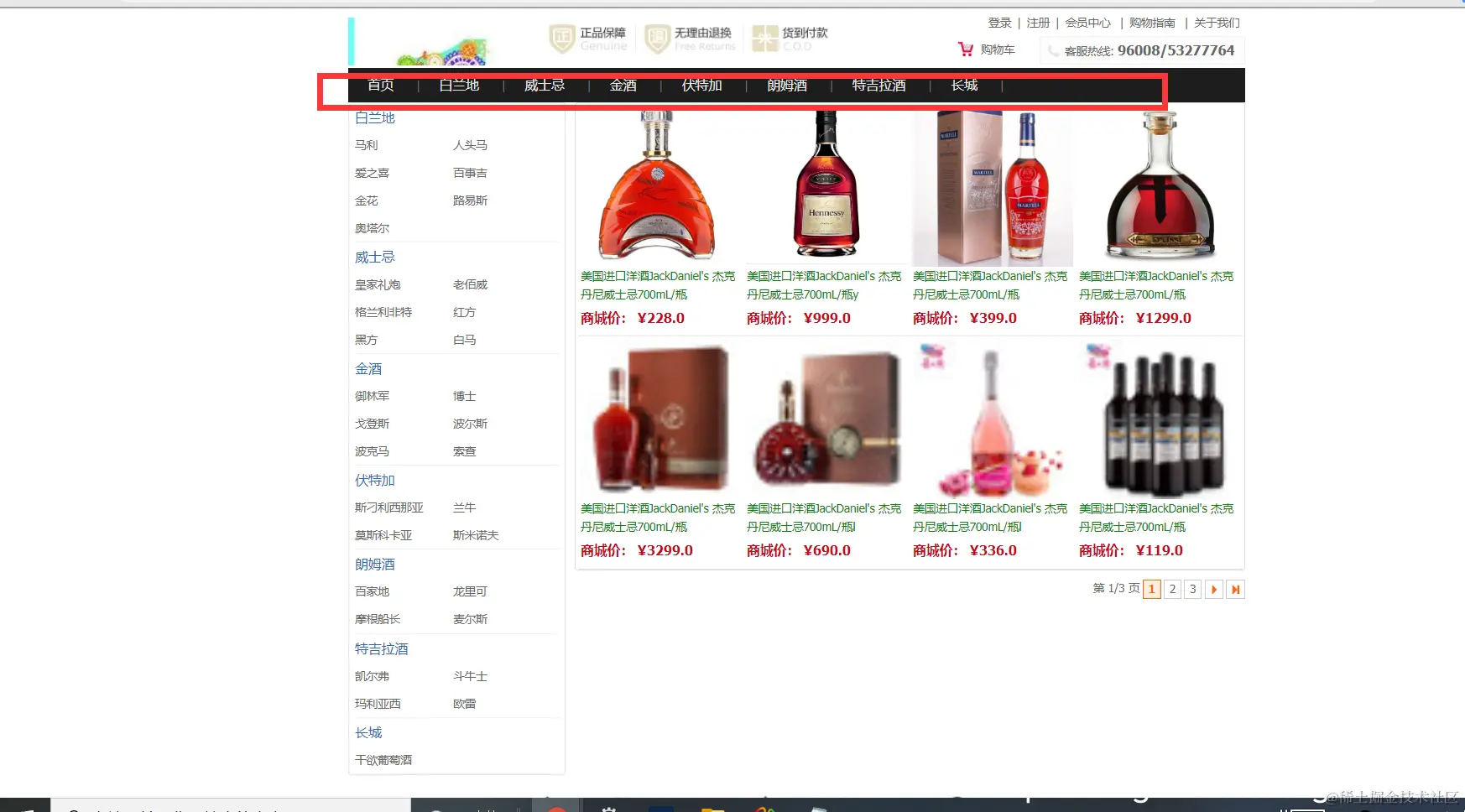The width and height of the screenshot is (1465, 812).
Task: Select 百家地 brand in sidebar
Action: 372,591
